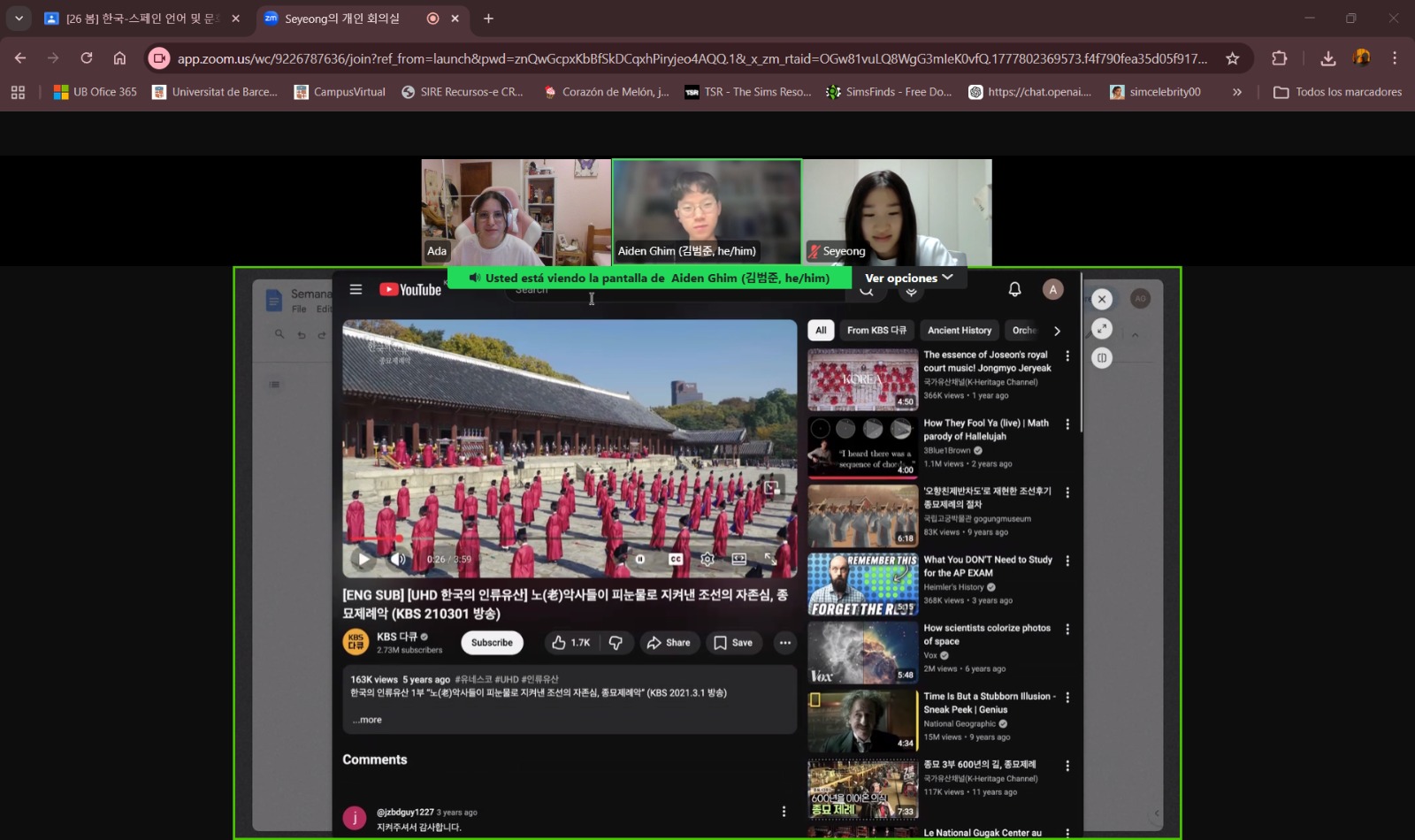Click the camera permission icon in address bar
This screenshot has width=1415, height=840.
159,58
